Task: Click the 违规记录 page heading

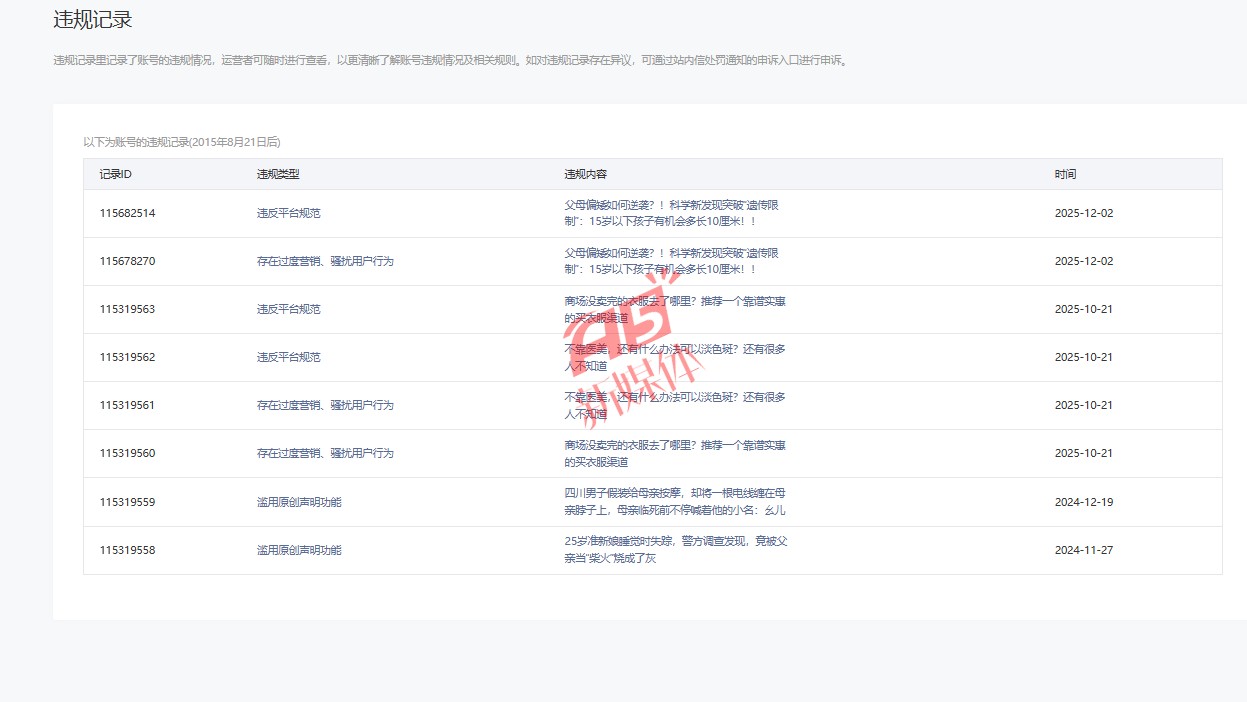Action: [93, 20]
